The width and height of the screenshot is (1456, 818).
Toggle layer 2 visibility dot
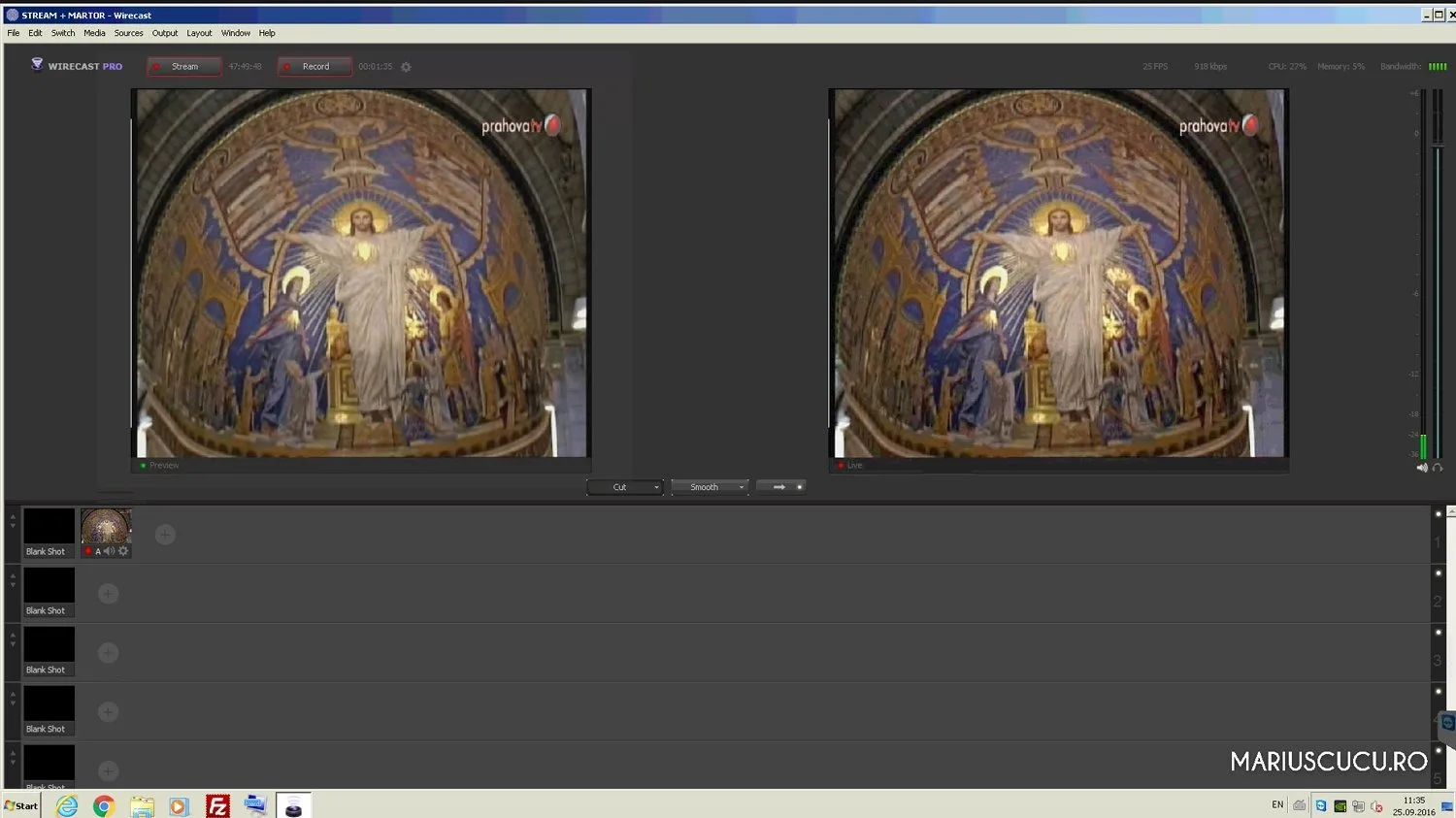click(1439, 573)
